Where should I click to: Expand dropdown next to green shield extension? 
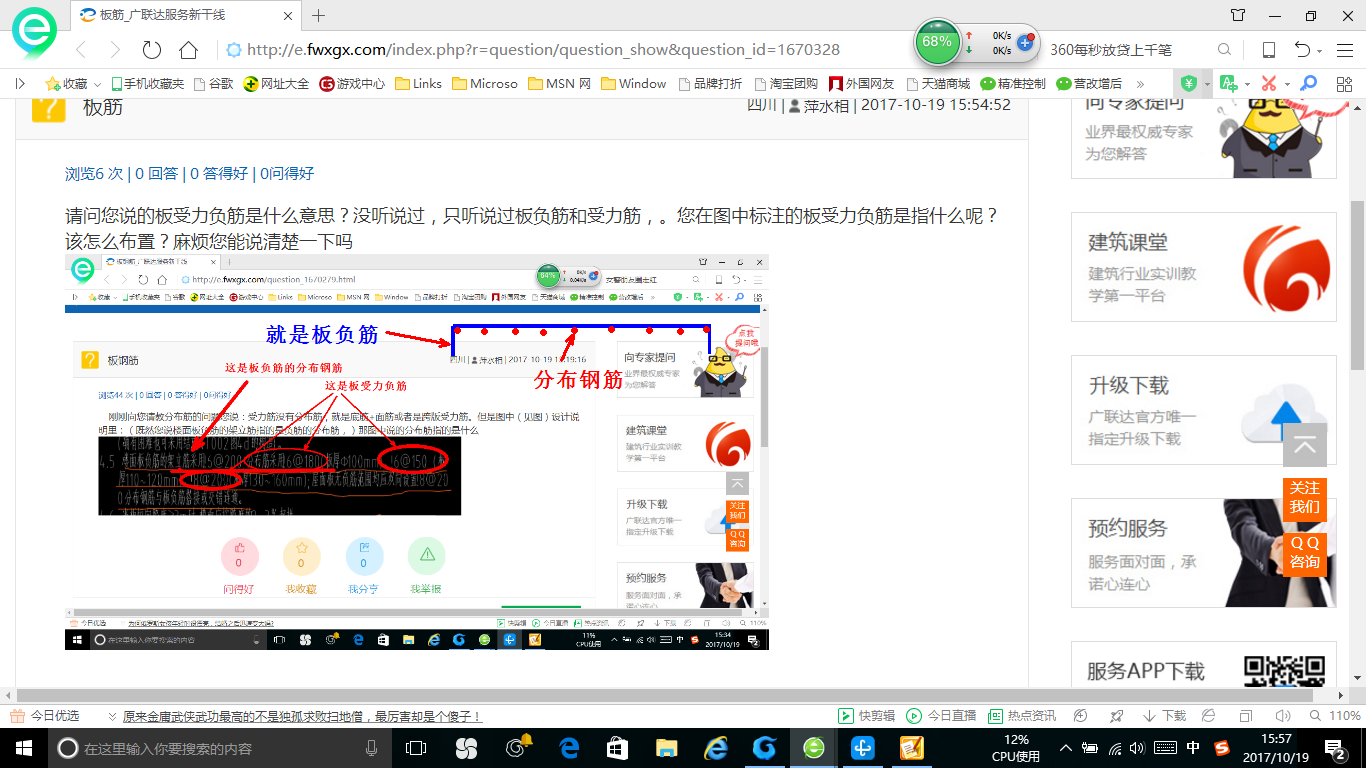click(1207, 84)
